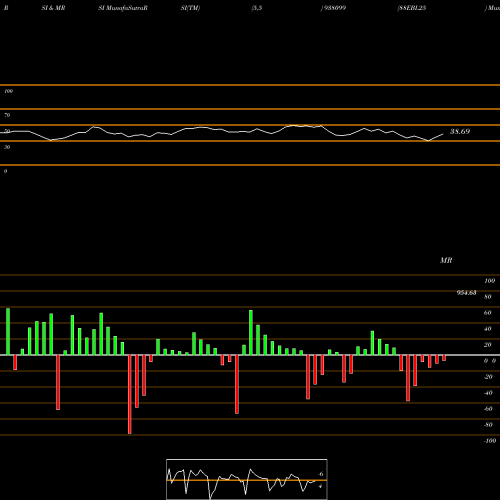This screenshot has width=500, height=500.
Task: Click the 80 label on the MR axis
Action: click(488, 297)
